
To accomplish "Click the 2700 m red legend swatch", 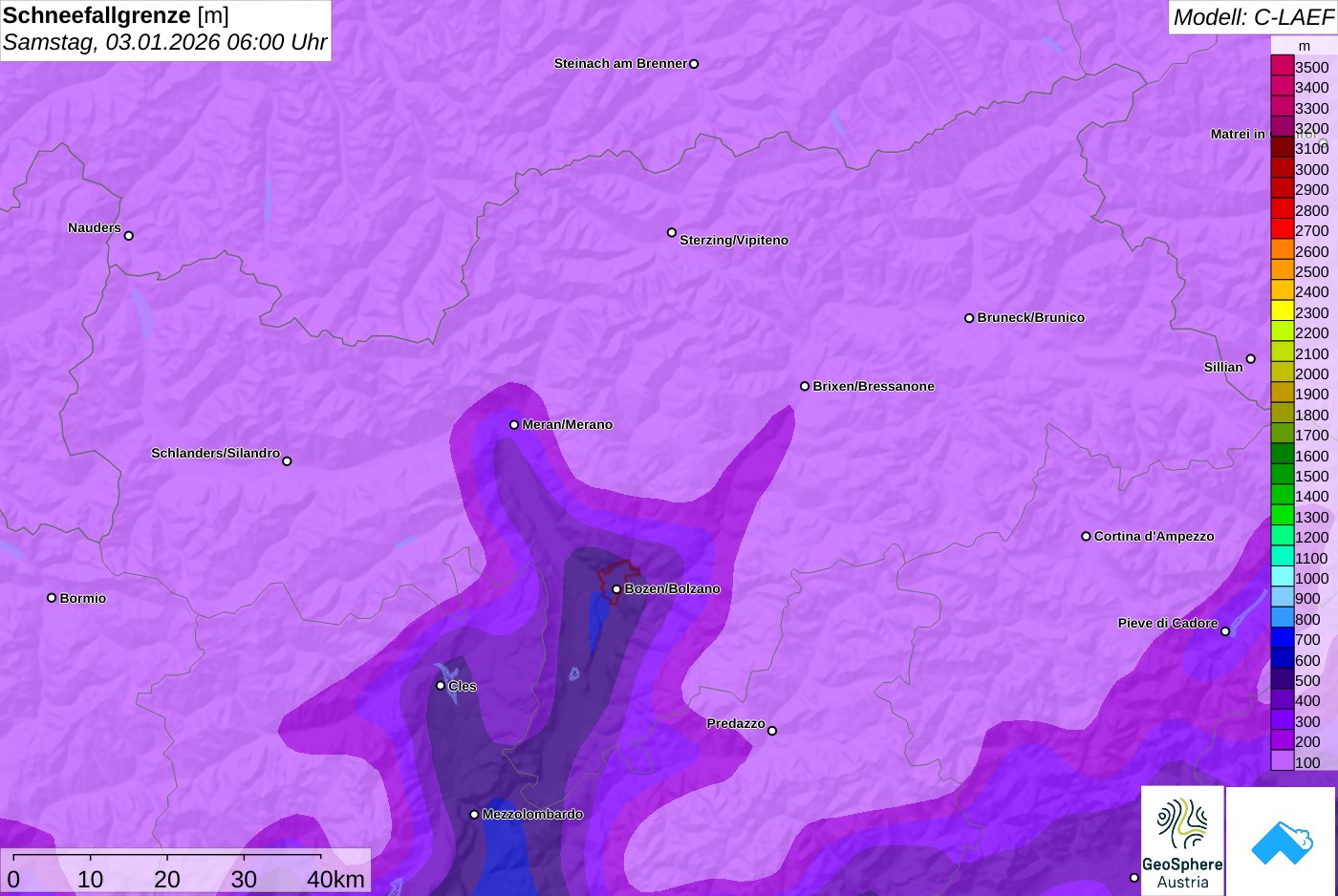I will coord(1283,229).
